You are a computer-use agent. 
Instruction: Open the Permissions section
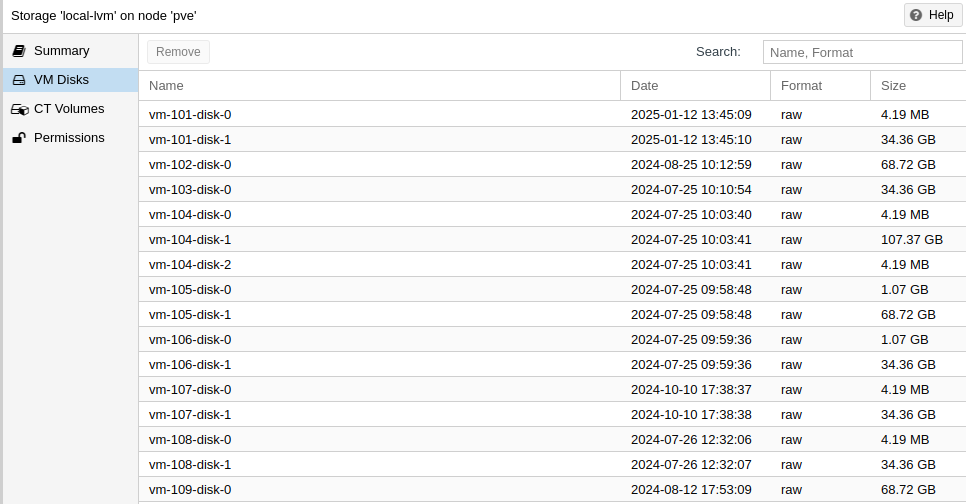(x=69, y=138)
